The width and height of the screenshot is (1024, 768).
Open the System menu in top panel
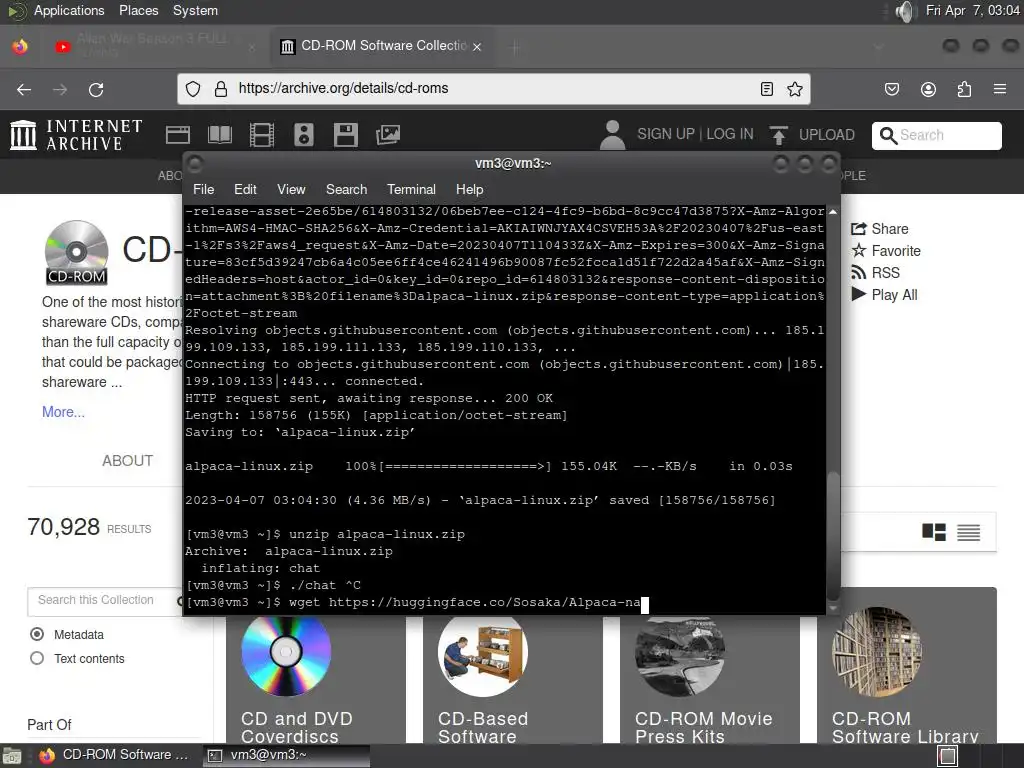(x=195, y=10)
